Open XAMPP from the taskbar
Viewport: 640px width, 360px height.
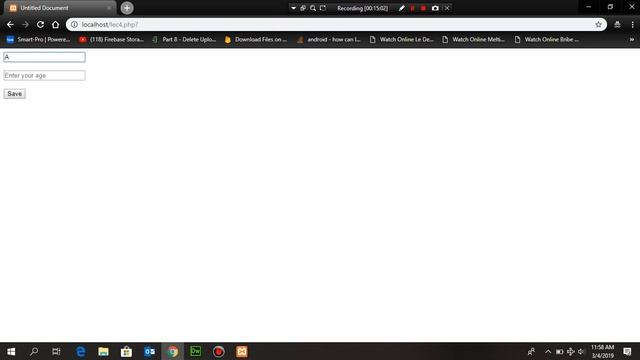(242, 351)
